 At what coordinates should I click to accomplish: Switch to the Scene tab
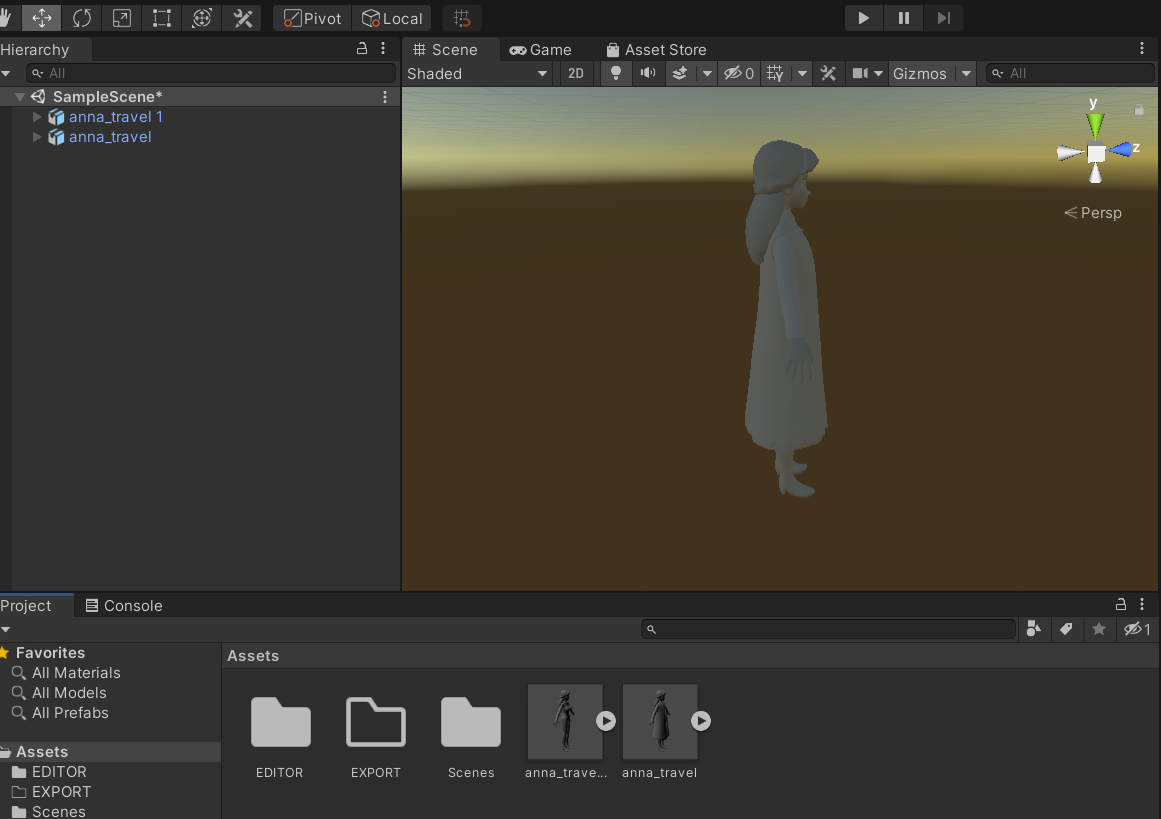coord(446,50)
